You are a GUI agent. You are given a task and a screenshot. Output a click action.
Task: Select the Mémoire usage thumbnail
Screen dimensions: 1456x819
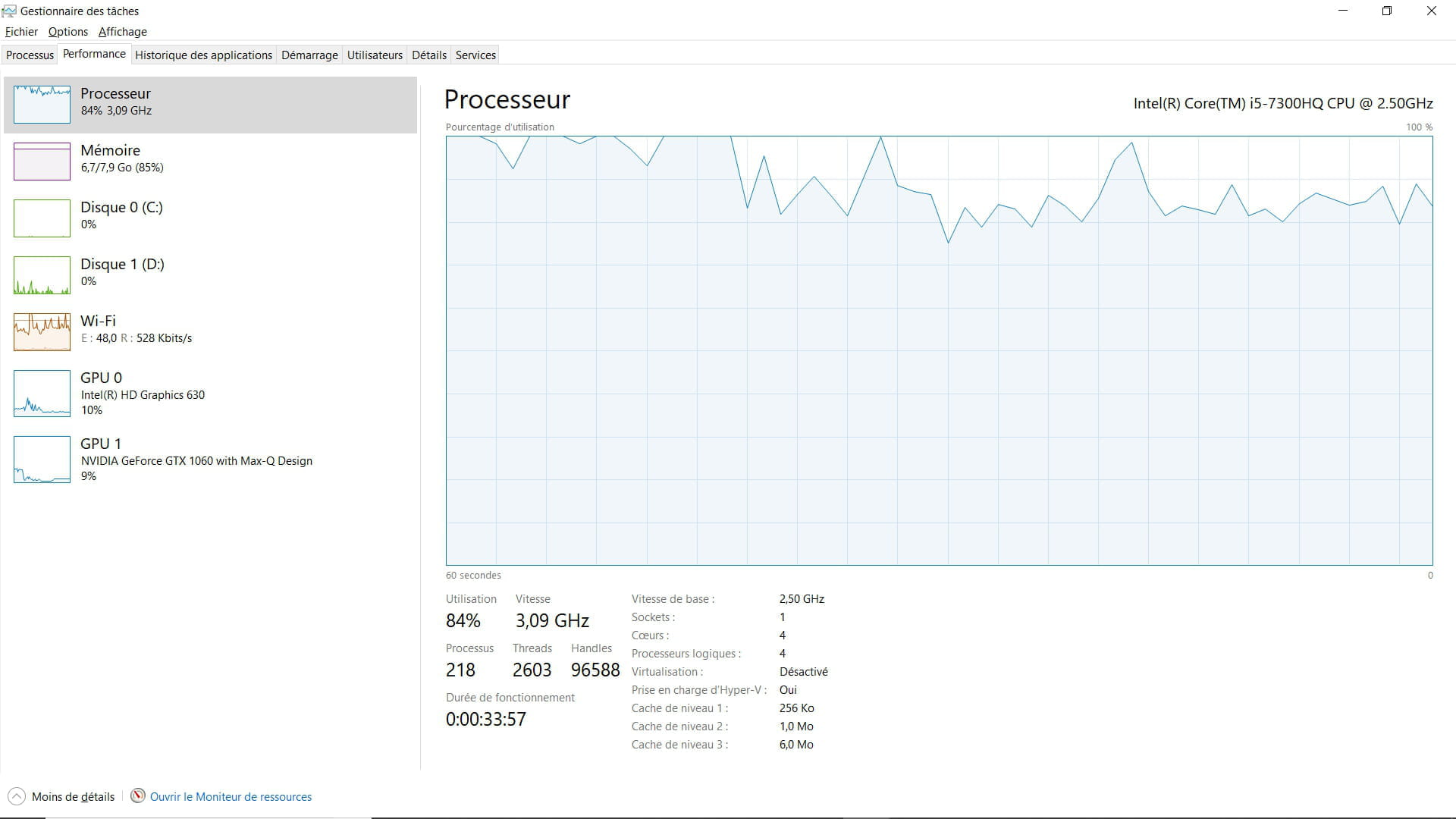pos(42,162)
